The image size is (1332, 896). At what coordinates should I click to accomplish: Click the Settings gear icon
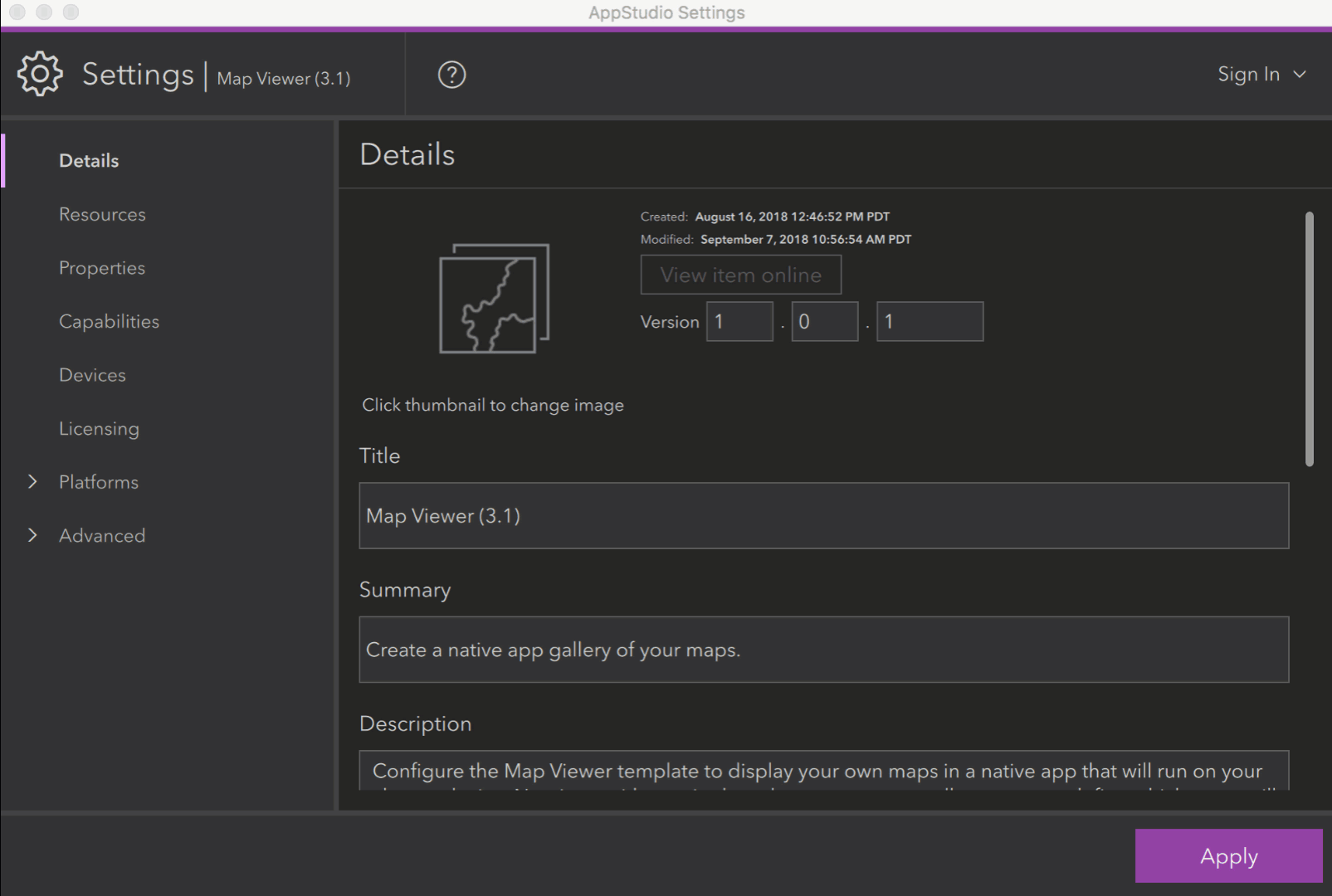(40, 74)
